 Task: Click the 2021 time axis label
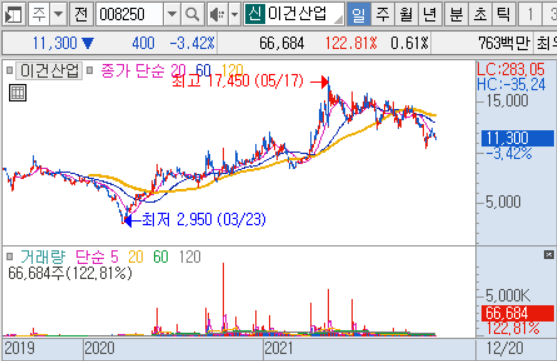[x=279, y=348]
